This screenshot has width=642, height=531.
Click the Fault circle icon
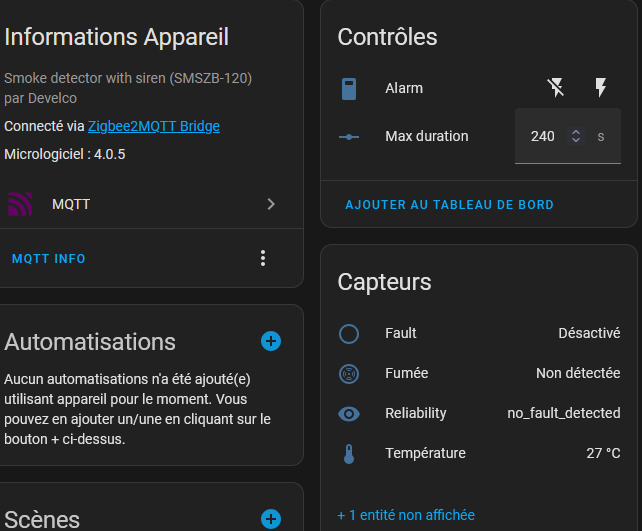349,334
